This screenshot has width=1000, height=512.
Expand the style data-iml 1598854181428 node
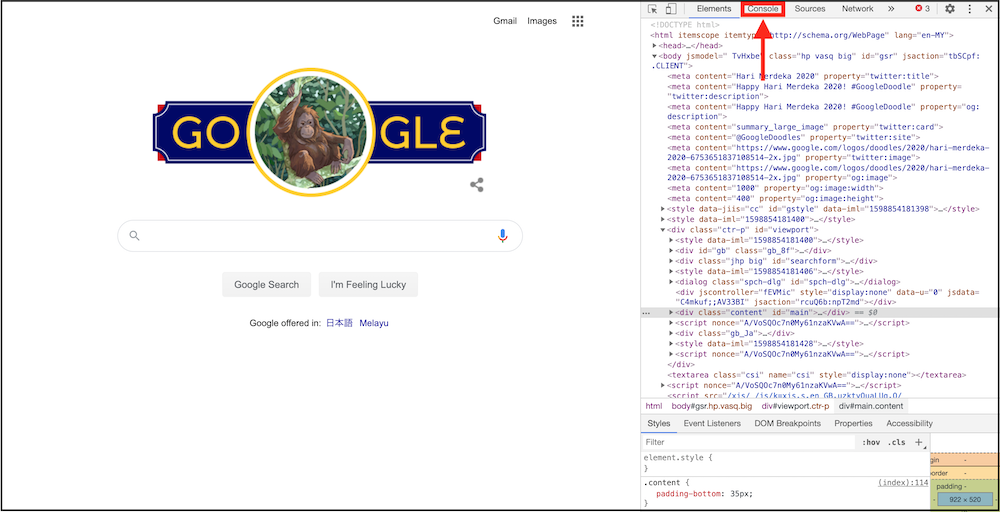[671, 344]
